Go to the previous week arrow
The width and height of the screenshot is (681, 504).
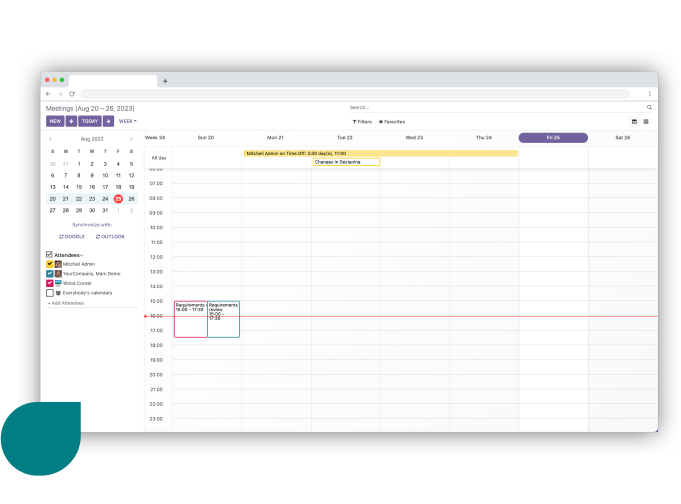(x=71, y=121)
